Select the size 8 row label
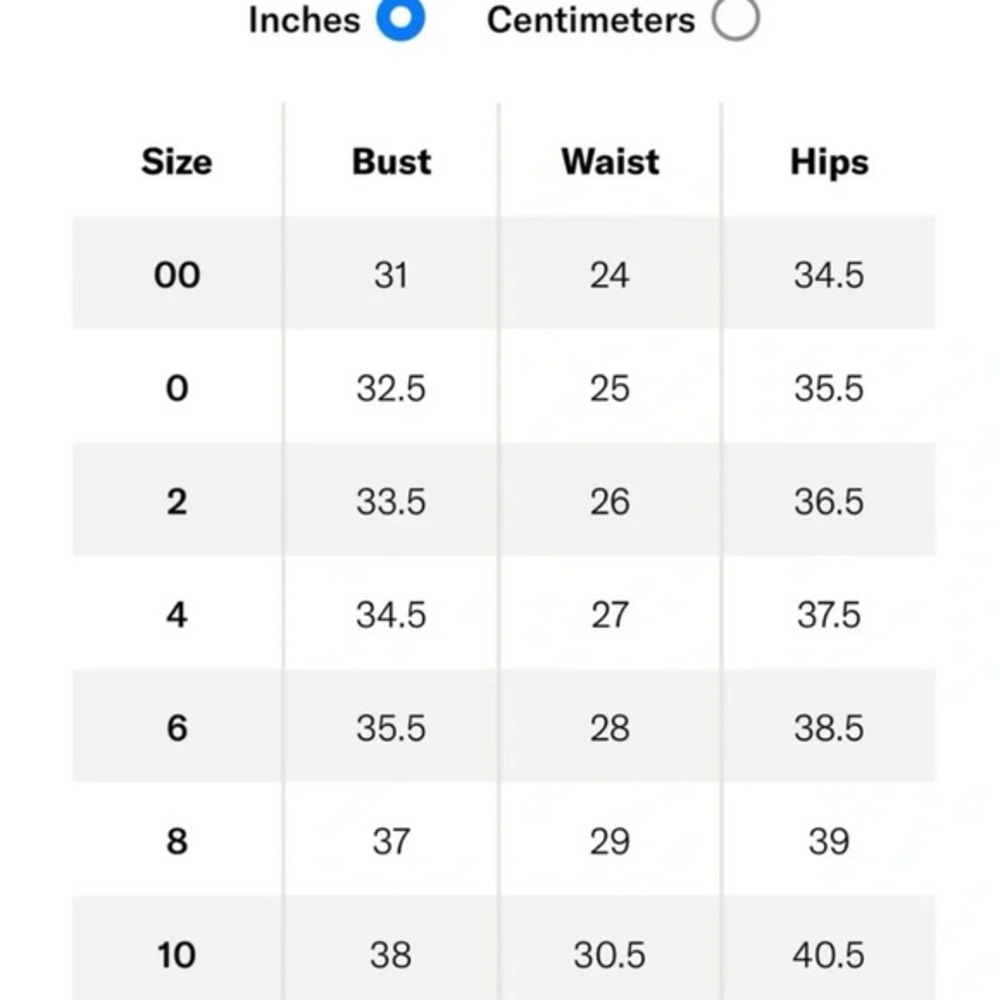Viewport: 1000px width, 1000px height. click(177, 841)
